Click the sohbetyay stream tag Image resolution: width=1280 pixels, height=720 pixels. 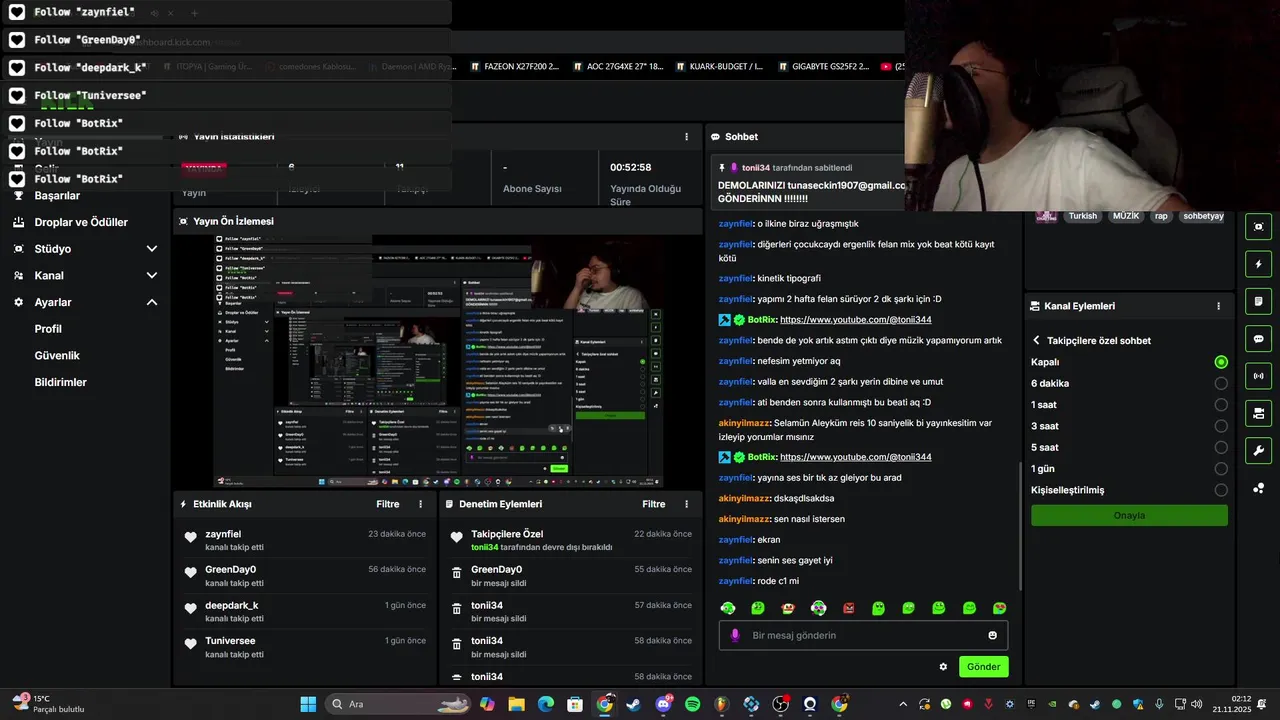(1203, 216)
